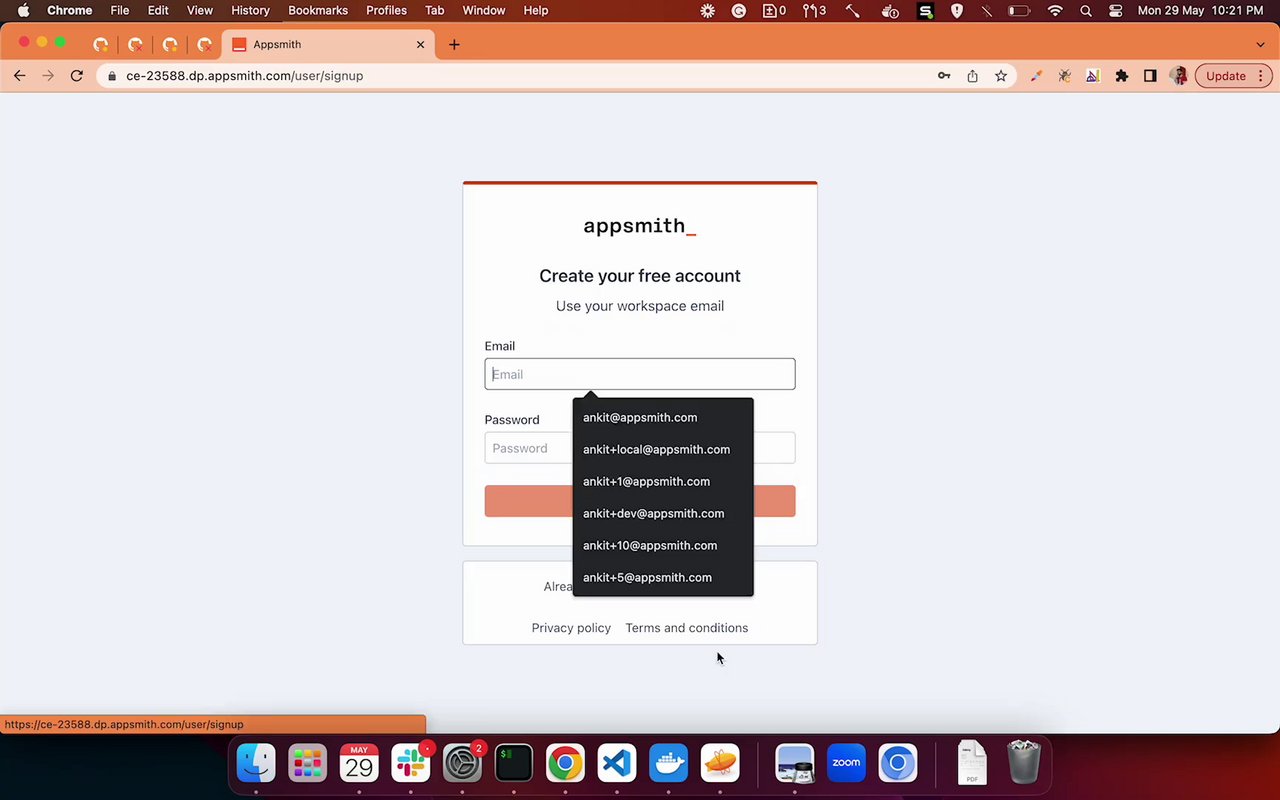Viewport: 1280px width, 800px height.
Task: Open Spotlight search in menu bar
Action: [x=1086, y=10]
